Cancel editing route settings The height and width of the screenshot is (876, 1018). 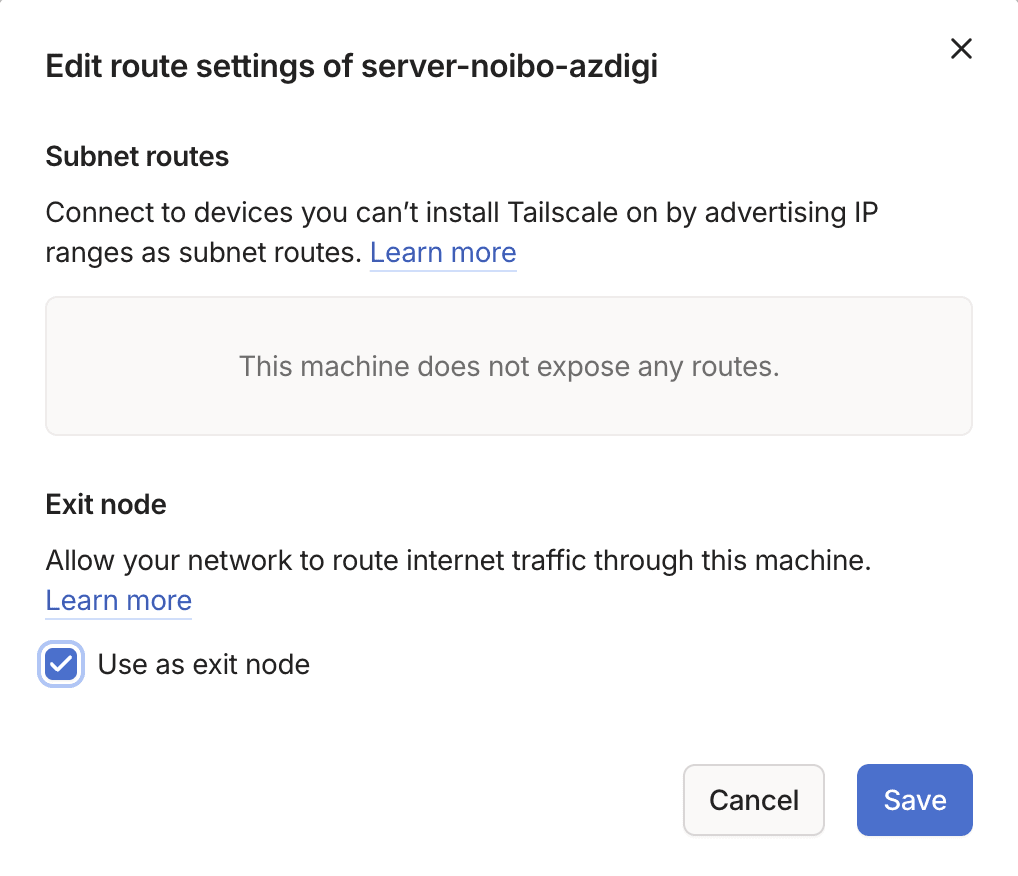coord(753,800)
